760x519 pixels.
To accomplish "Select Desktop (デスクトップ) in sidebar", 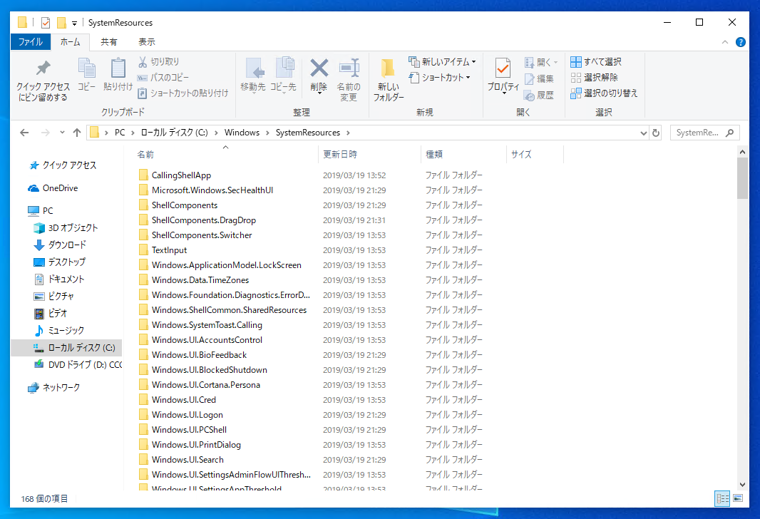I will (60, 262).
